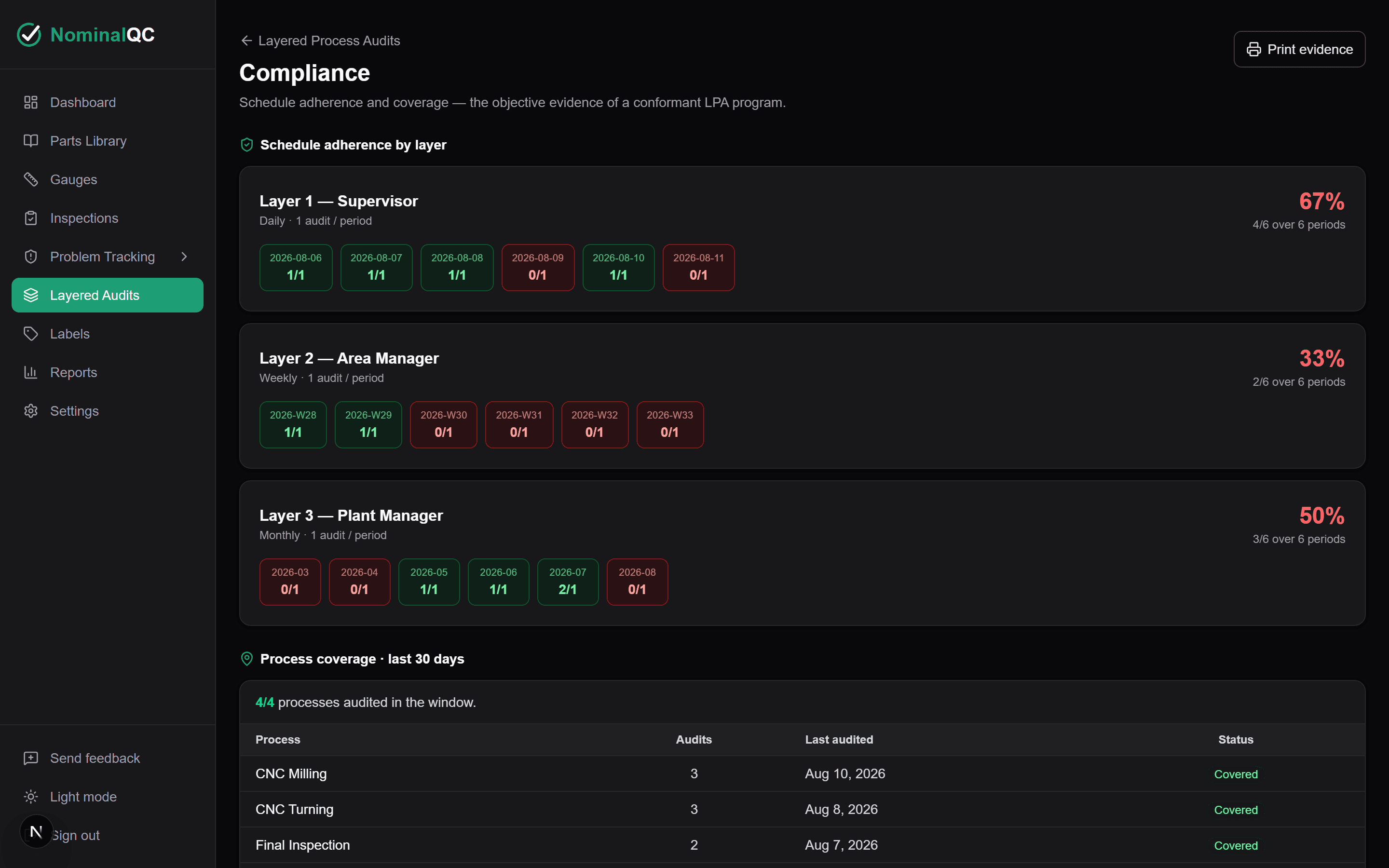This screenshot has height=868, width=1389.
Task: Click the Settings gear icon
Action: (31, 411)
